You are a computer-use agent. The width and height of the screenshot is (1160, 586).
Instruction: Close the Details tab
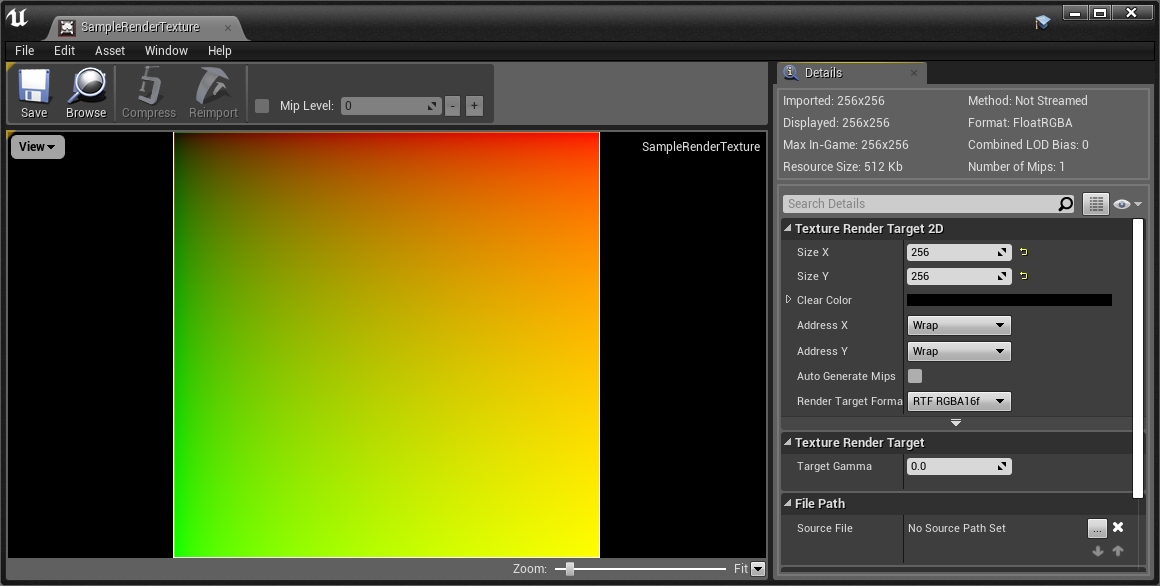point(914,73)
